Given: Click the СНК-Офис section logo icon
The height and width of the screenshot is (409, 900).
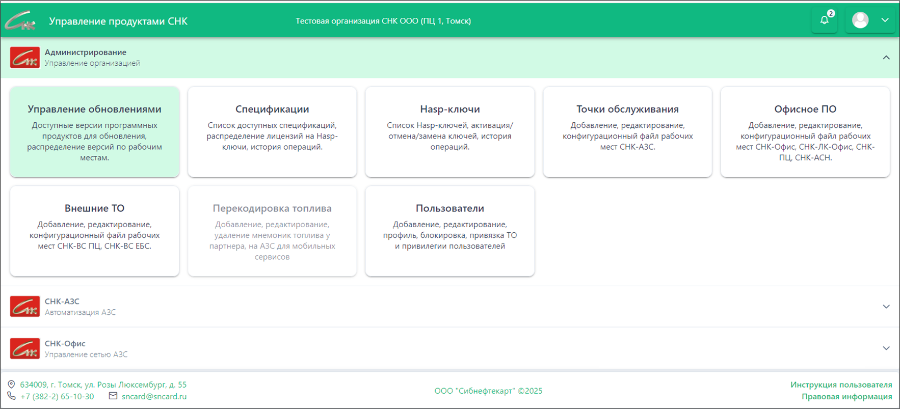Looking at the screenshot, I should (24, 348).
